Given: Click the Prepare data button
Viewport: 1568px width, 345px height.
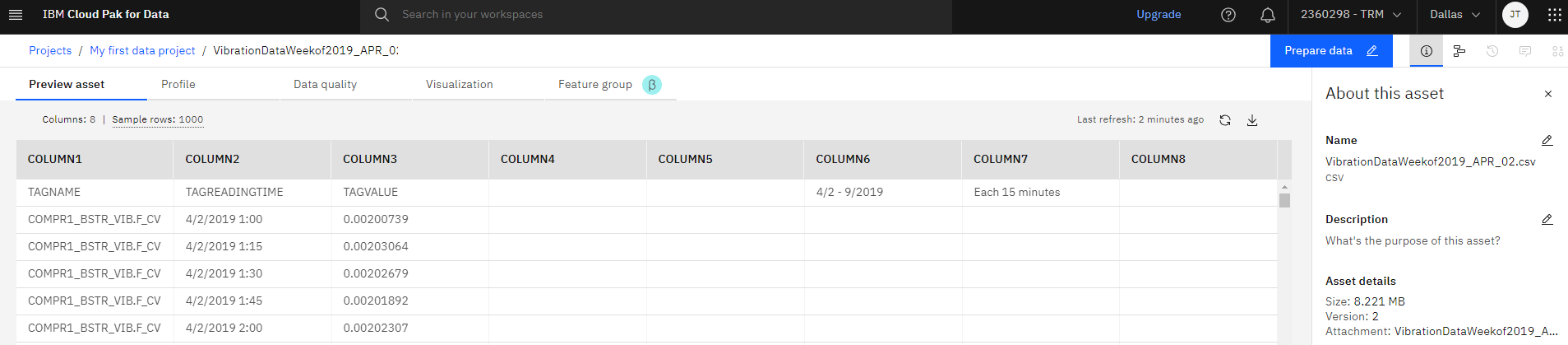Looking at the screenshot, I should [x=1330, y=51].
